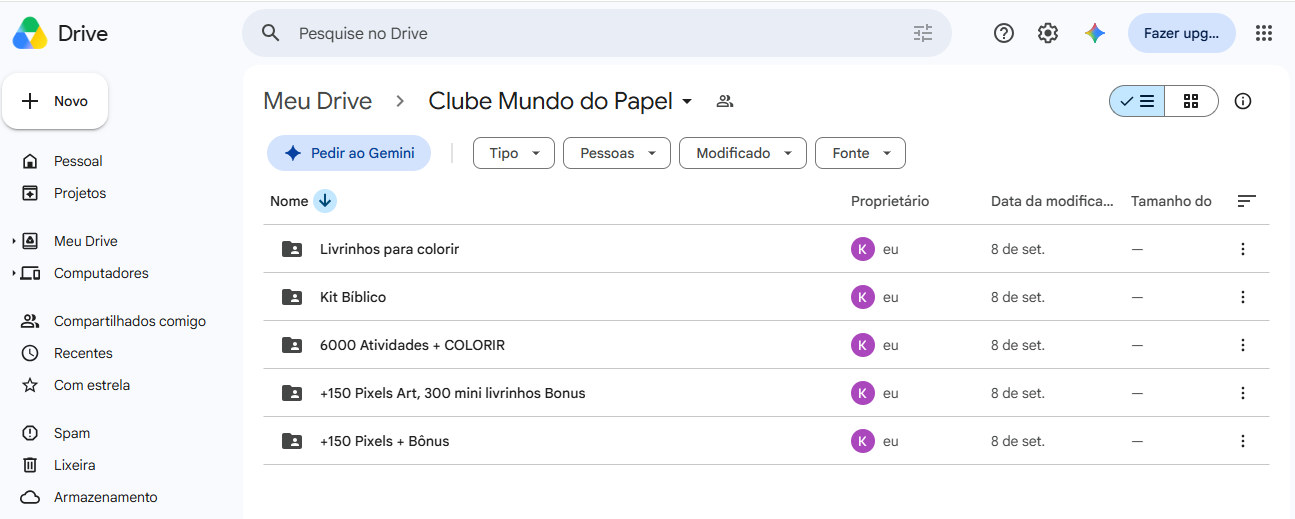
Task: Click folder icon of Livrinhos para colorir
Action: 292,249
